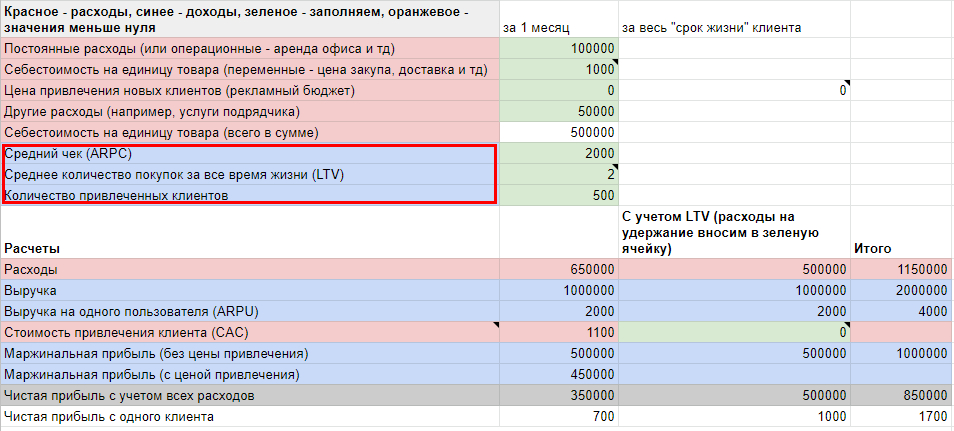
Task: Click the green cell containing 1000 in Себестоимость row
Action: [x=559, y=69]
